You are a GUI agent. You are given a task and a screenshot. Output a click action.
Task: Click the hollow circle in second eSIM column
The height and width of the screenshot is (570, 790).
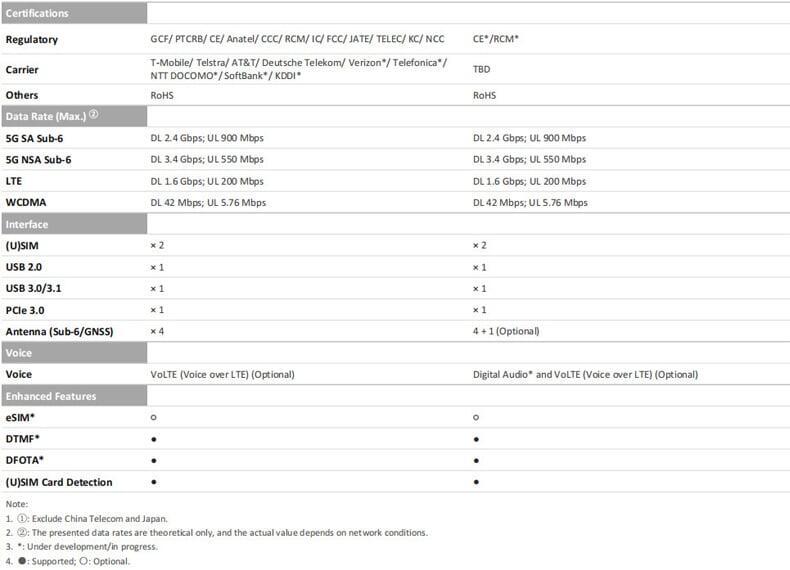(476, 417)
